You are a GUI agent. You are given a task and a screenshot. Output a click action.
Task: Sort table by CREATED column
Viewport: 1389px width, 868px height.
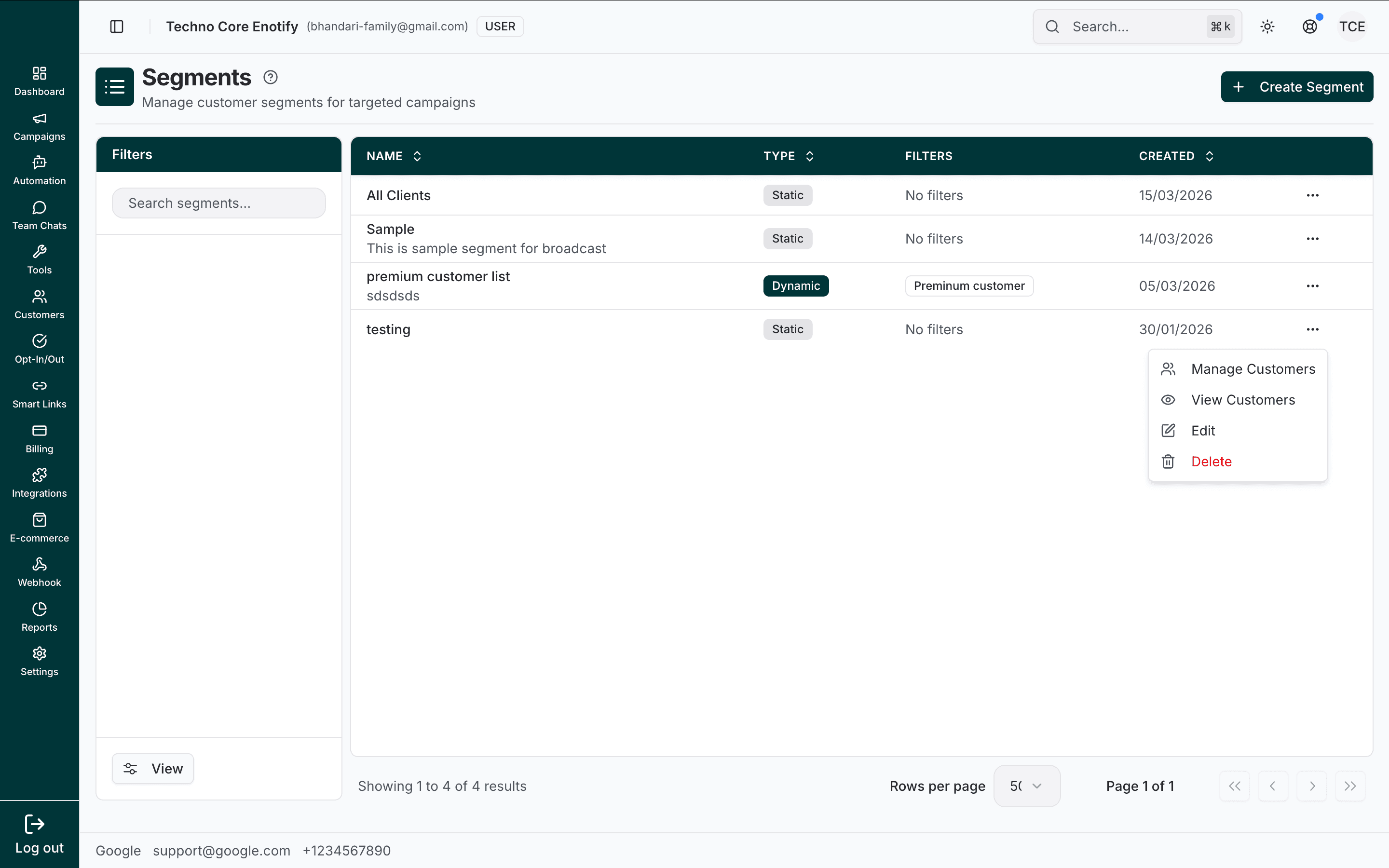point(1176,156)
